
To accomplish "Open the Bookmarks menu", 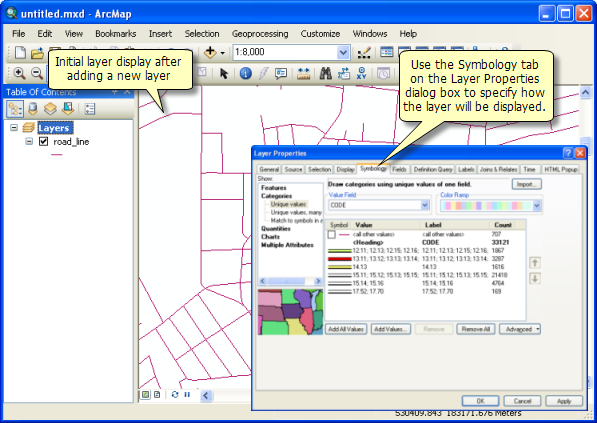I will pyautogui.click(x=116, y=34).
